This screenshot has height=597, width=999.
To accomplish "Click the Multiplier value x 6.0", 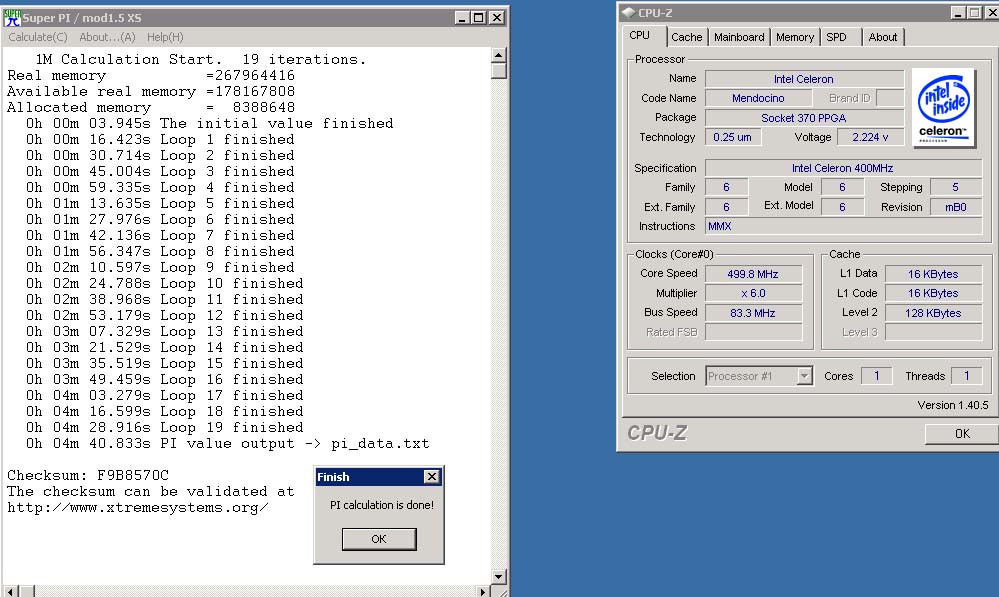I will tap(753, 293).
